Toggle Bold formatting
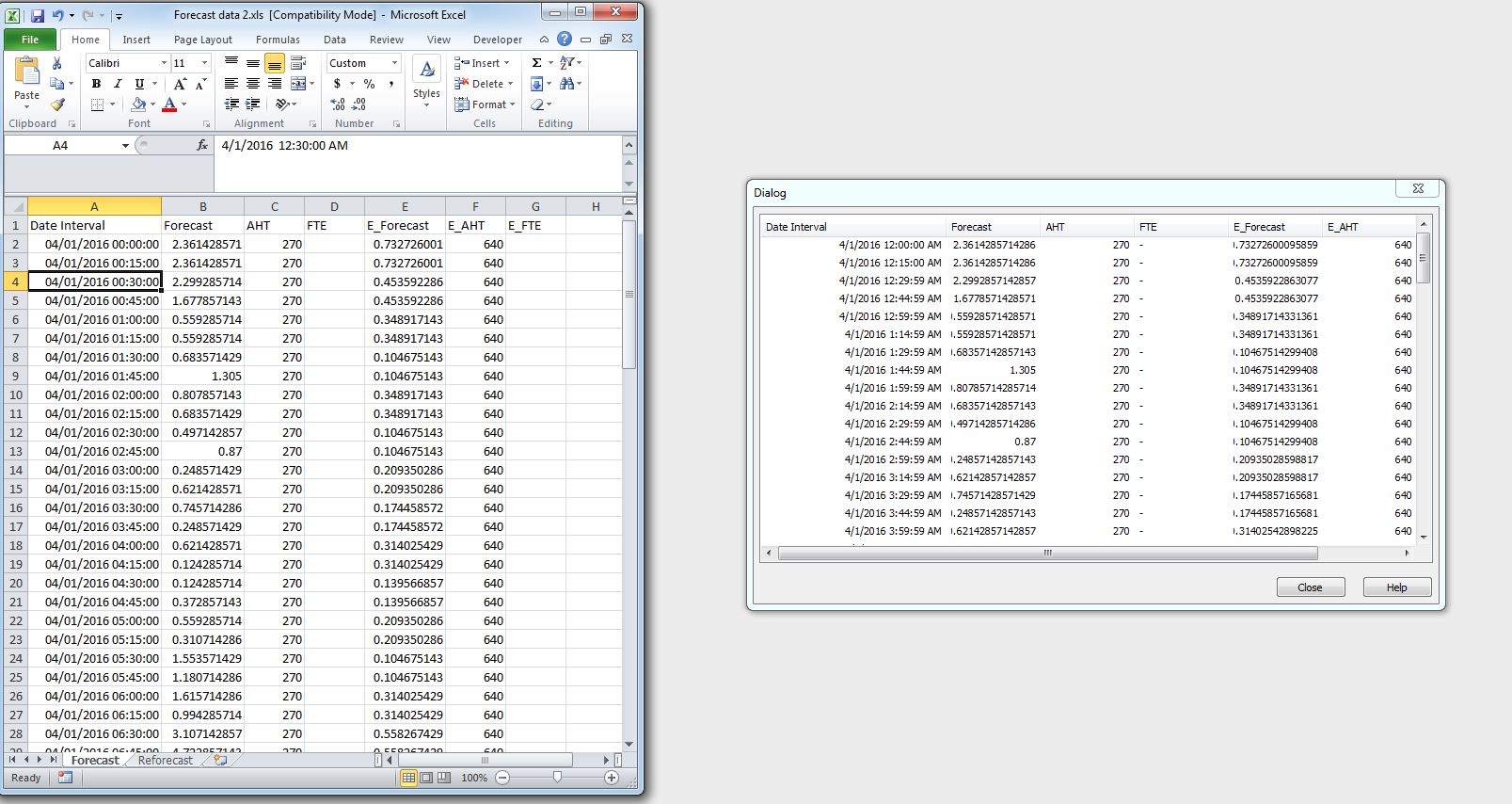 click(x=96, y=84)
